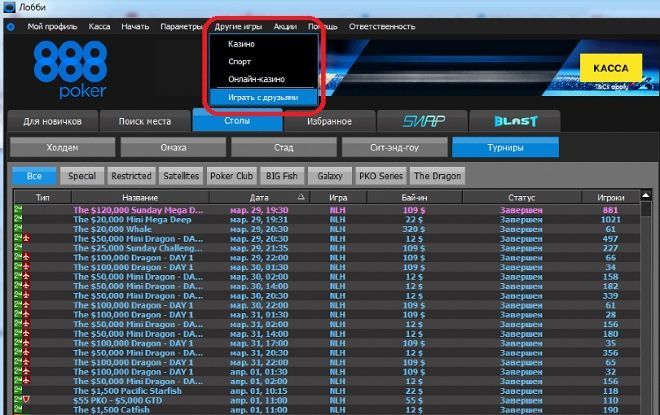The width and height of the screenshot is (660, 415).
Task: Toggle the Satellites filter
Action: coord(180,175)
